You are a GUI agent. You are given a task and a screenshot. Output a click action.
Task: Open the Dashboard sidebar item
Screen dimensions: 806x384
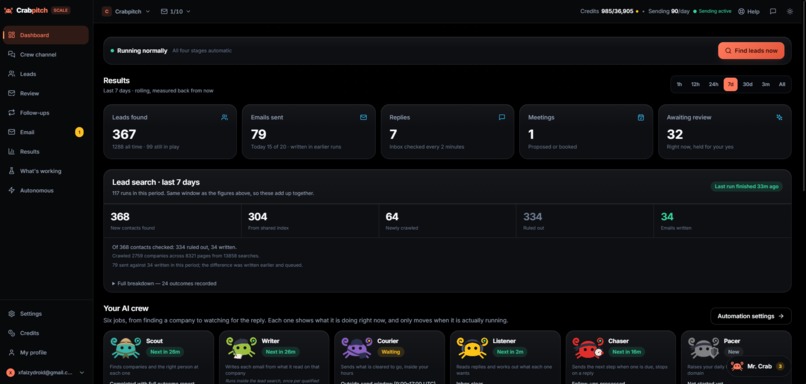pyautogui.click(x=45, y=35)
